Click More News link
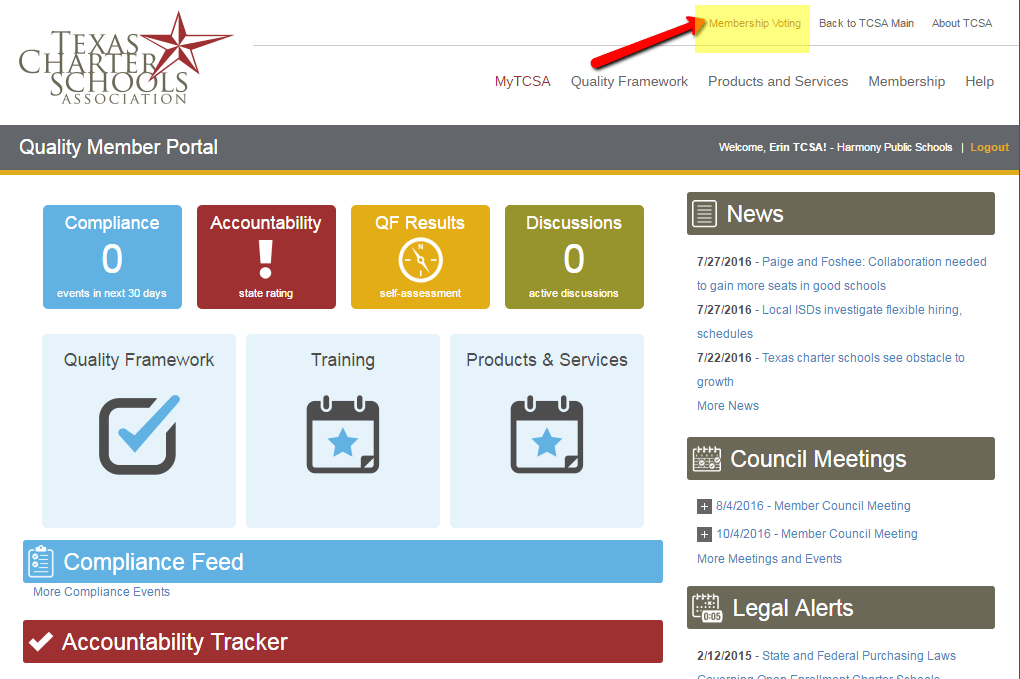Screen dimensions: 1020x679 728,406
